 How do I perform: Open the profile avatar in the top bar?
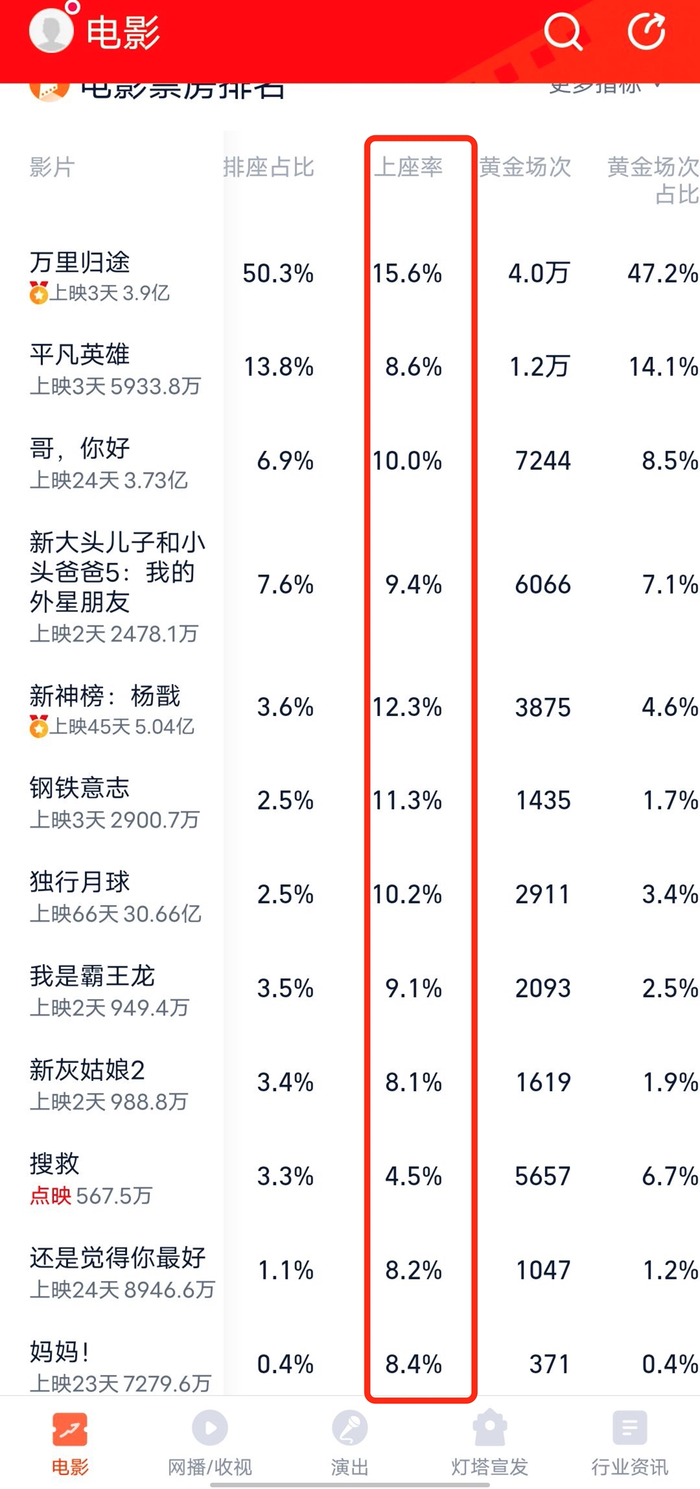(x=49, y=31)
